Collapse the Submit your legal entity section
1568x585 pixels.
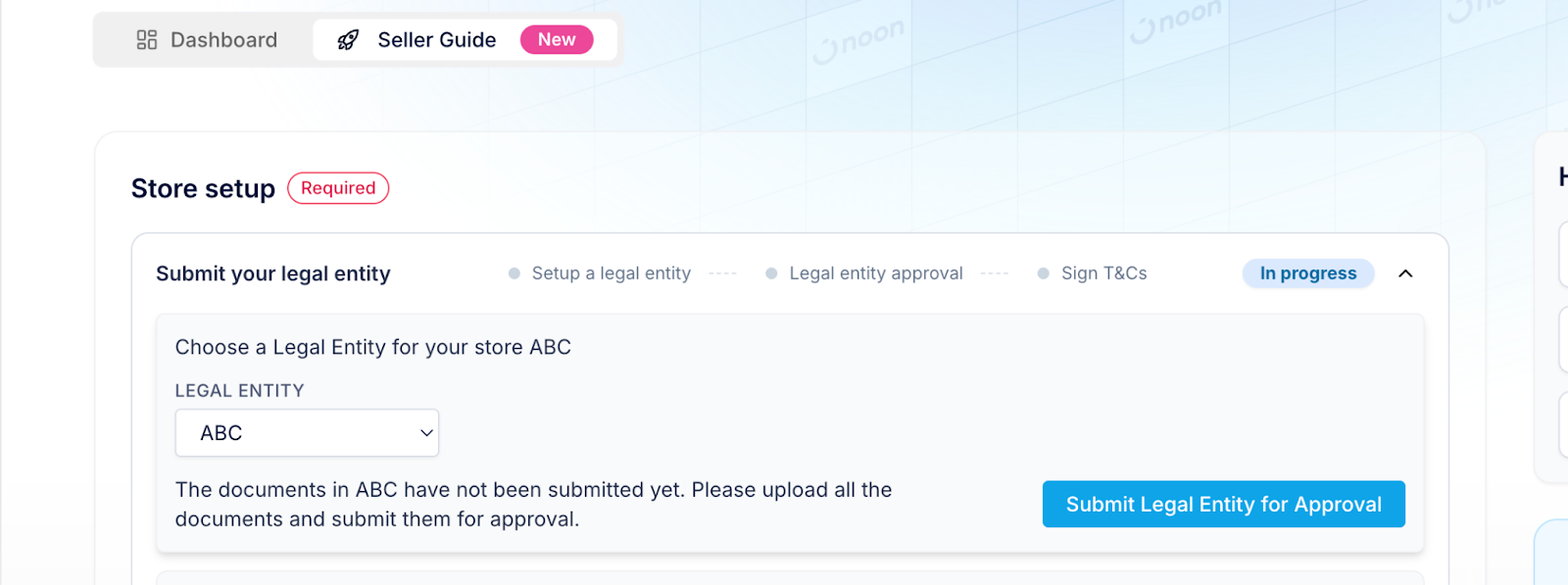pos(1405,273)
